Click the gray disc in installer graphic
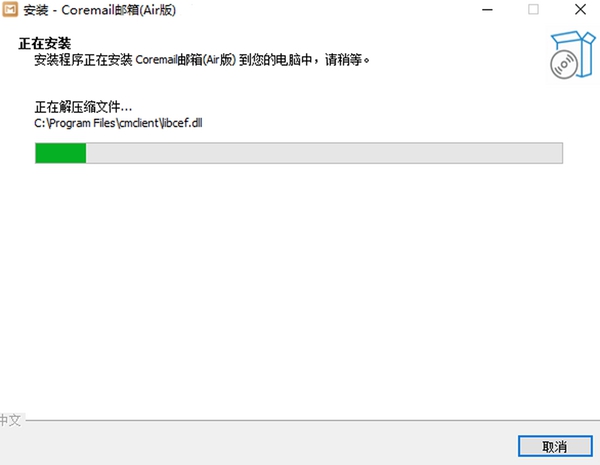 pos(564,65)
